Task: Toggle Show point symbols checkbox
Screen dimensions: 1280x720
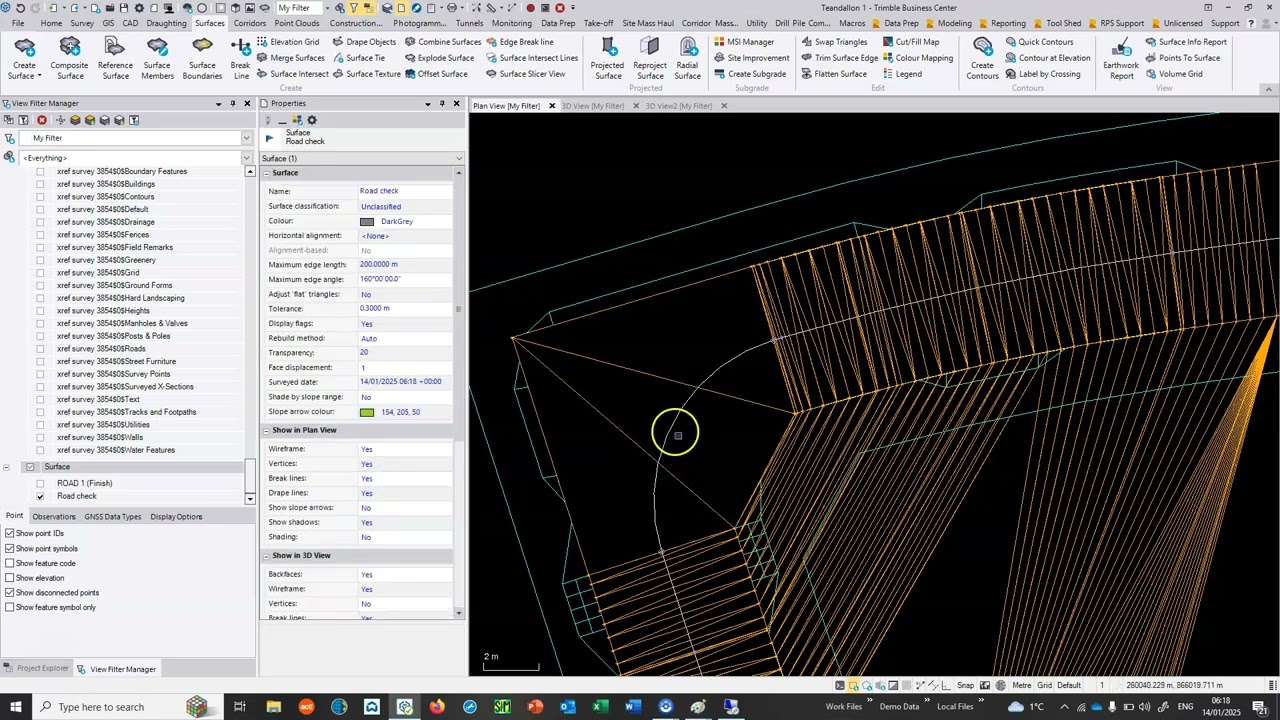Action: tap(10, 549)
